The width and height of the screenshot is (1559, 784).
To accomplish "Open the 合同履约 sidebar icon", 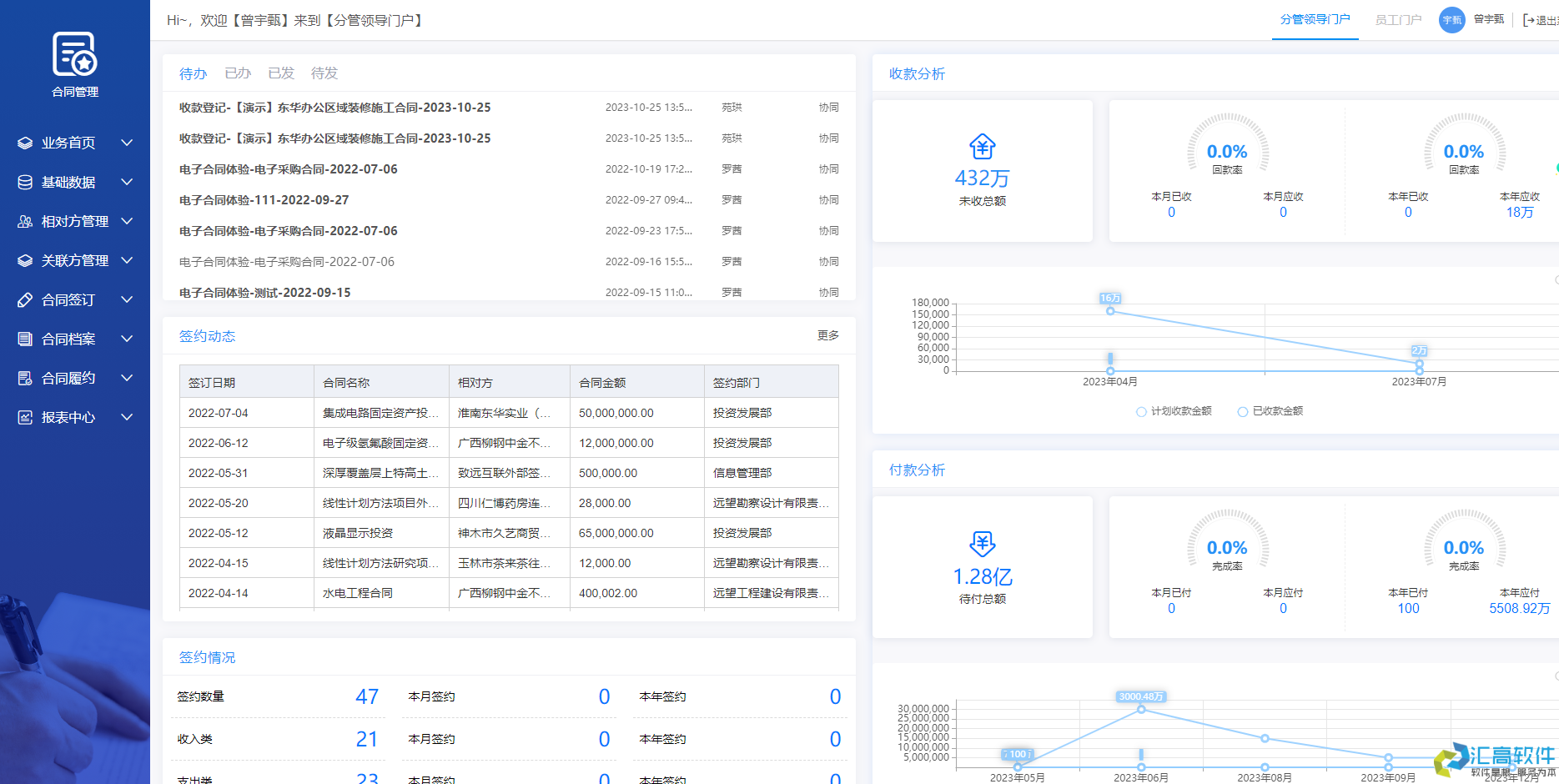I will pos(24,378).
